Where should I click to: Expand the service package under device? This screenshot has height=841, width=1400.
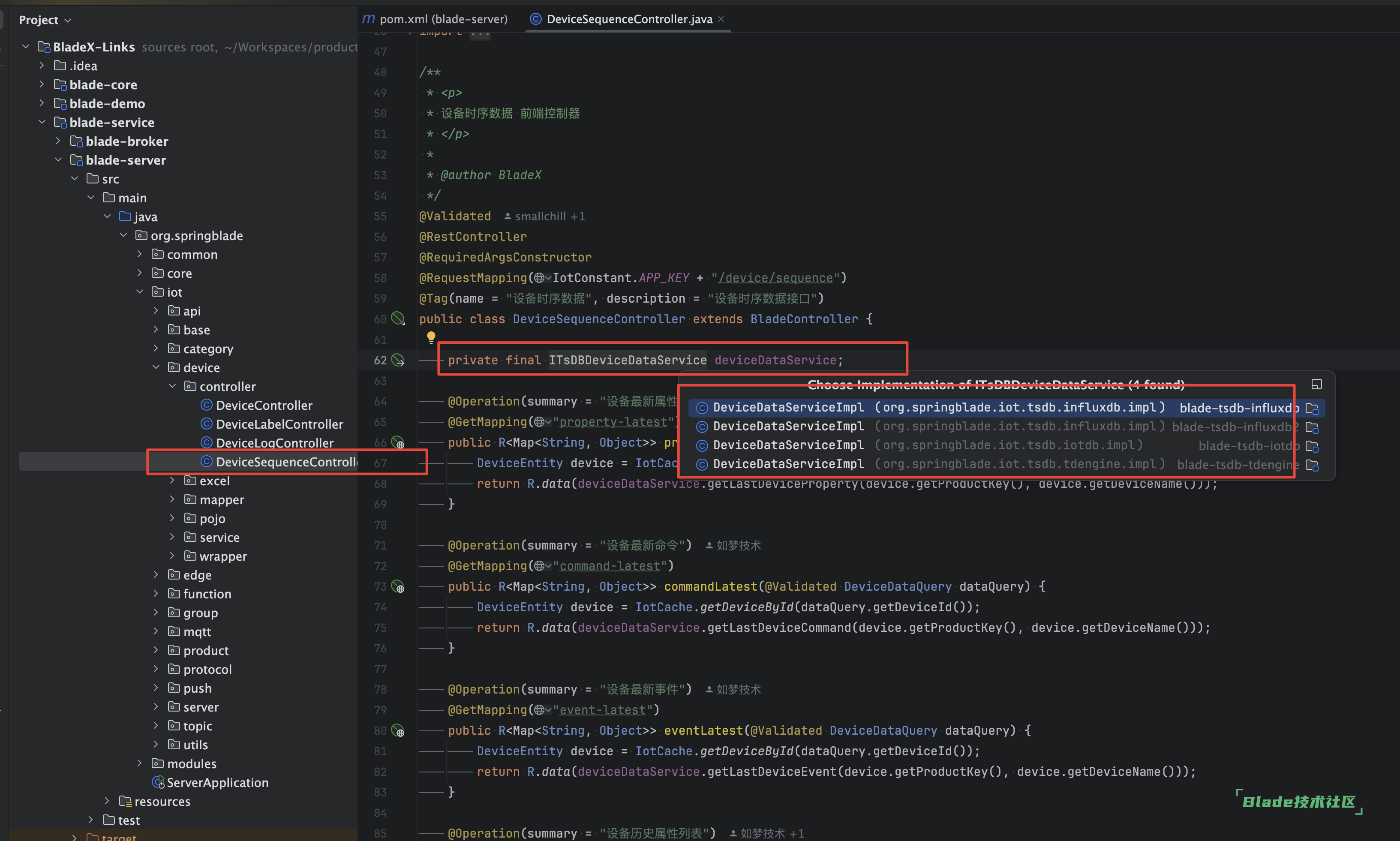172,537
